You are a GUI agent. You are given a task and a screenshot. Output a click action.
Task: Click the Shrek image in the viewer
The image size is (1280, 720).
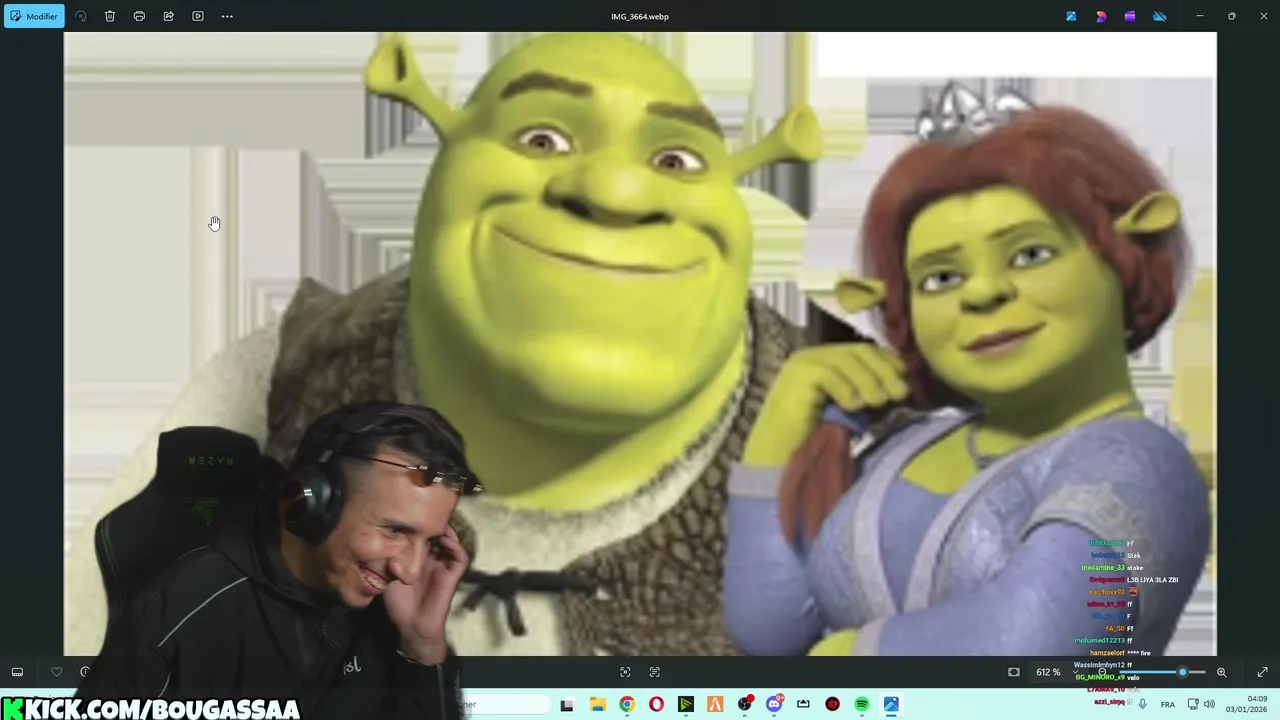coord(640,344)
